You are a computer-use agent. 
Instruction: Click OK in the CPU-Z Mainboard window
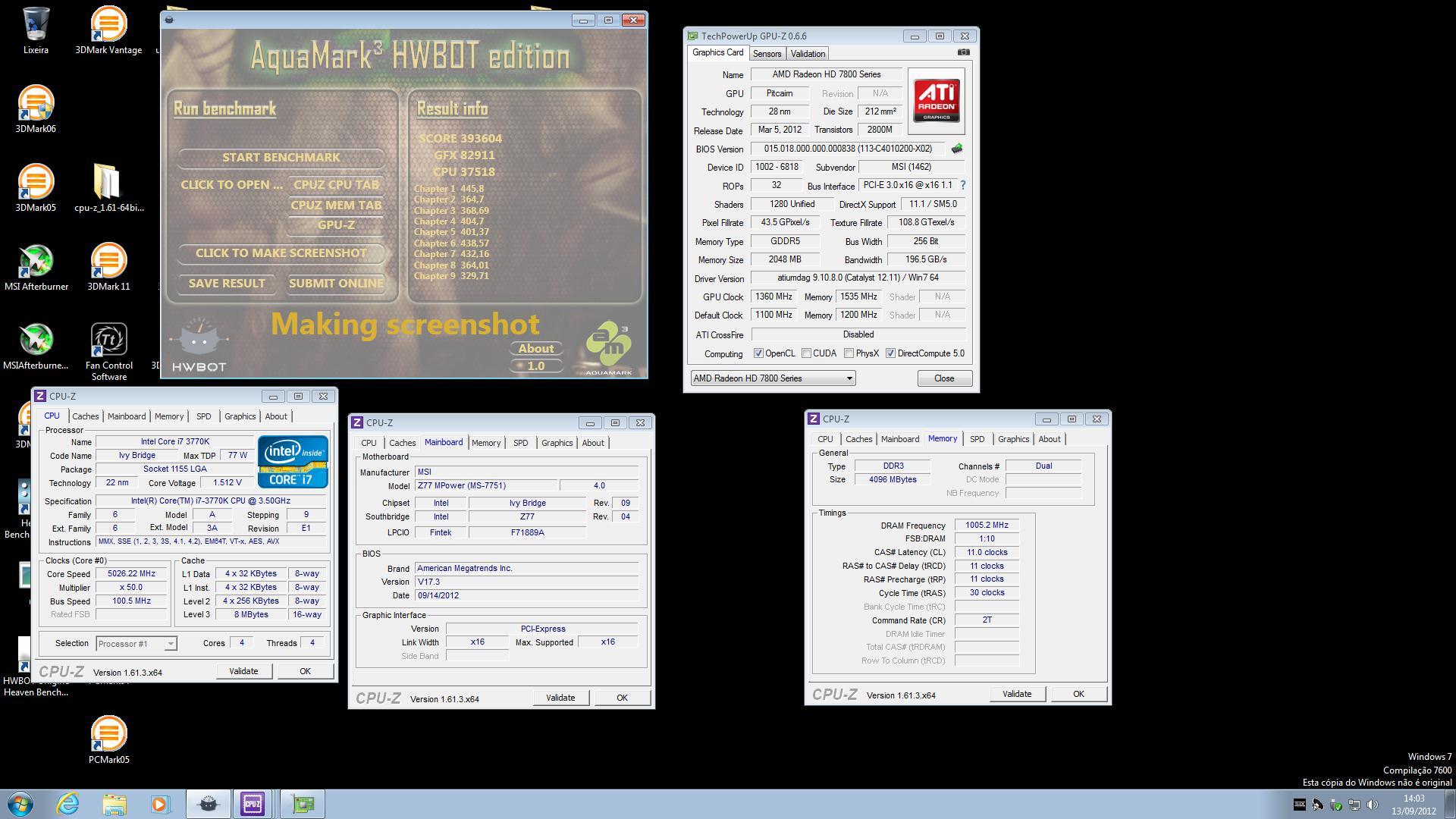coord(622,698)
